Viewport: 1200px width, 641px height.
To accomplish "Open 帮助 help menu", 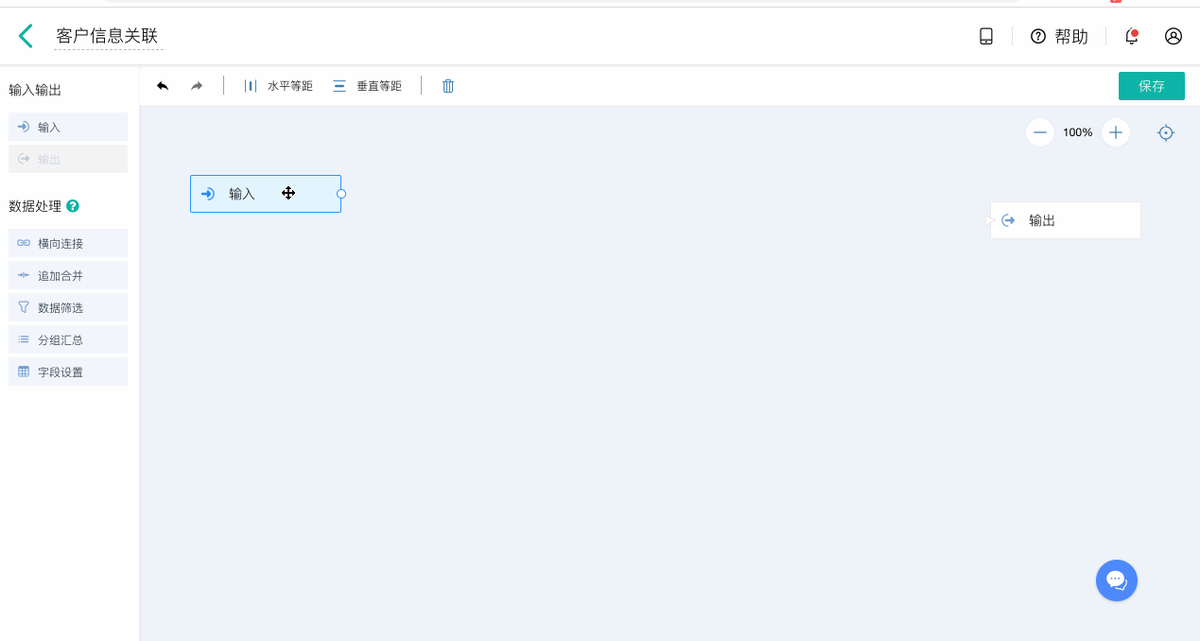I will [x=1059, y=36].
